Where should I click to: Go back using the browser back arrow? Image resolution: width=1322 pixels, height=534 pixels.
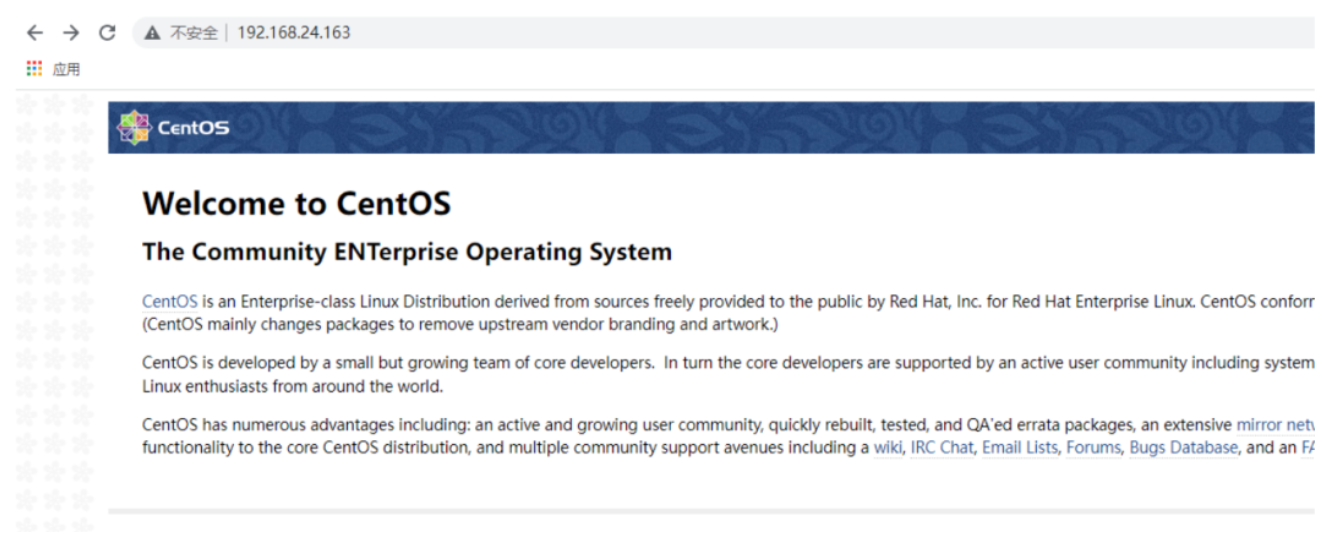pyautogui.click(x=35, y=33)
